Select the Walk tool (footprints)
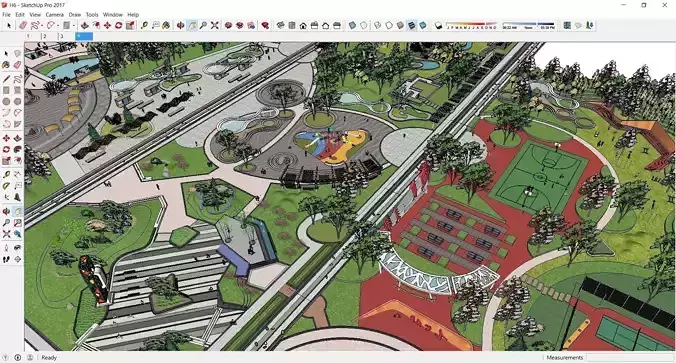The width and height of the screenshot is (676, 363). pos(6,259)
